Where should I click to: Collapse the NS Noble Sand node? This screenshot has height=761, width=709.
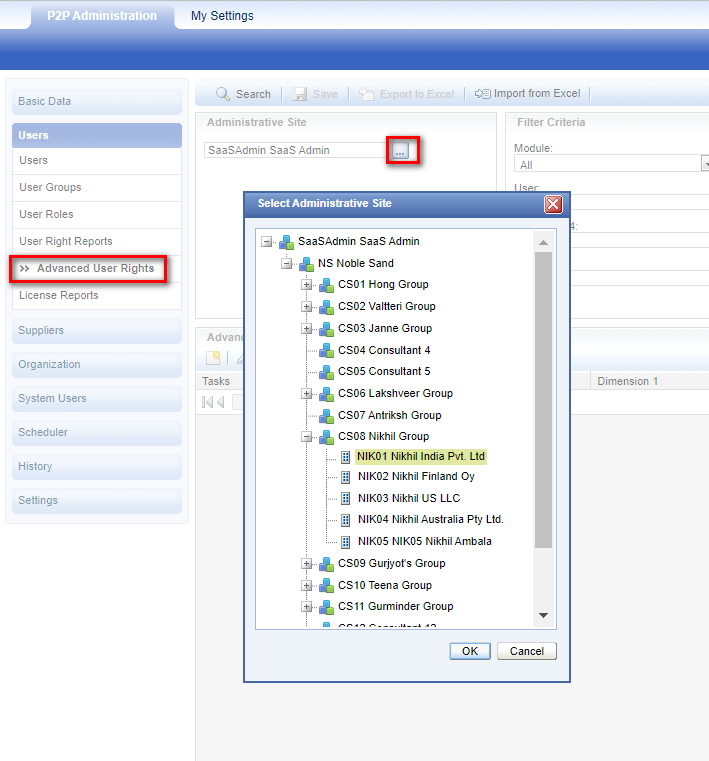(287, 264)
